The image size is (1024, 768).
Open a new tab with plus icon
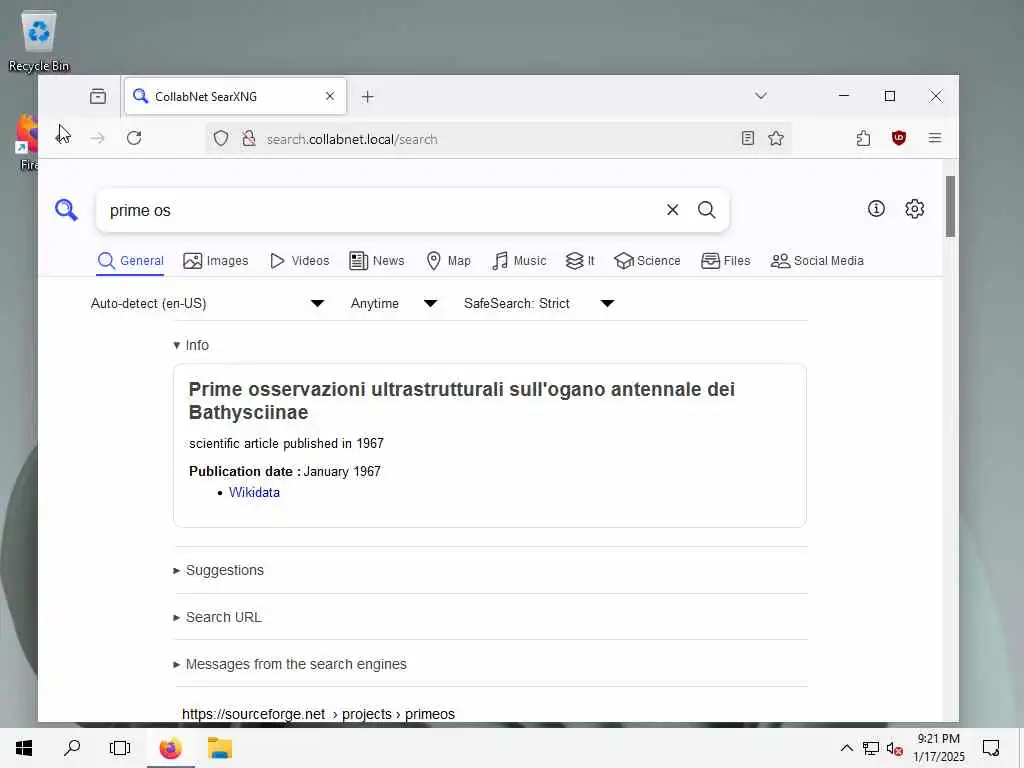[368, 97]
